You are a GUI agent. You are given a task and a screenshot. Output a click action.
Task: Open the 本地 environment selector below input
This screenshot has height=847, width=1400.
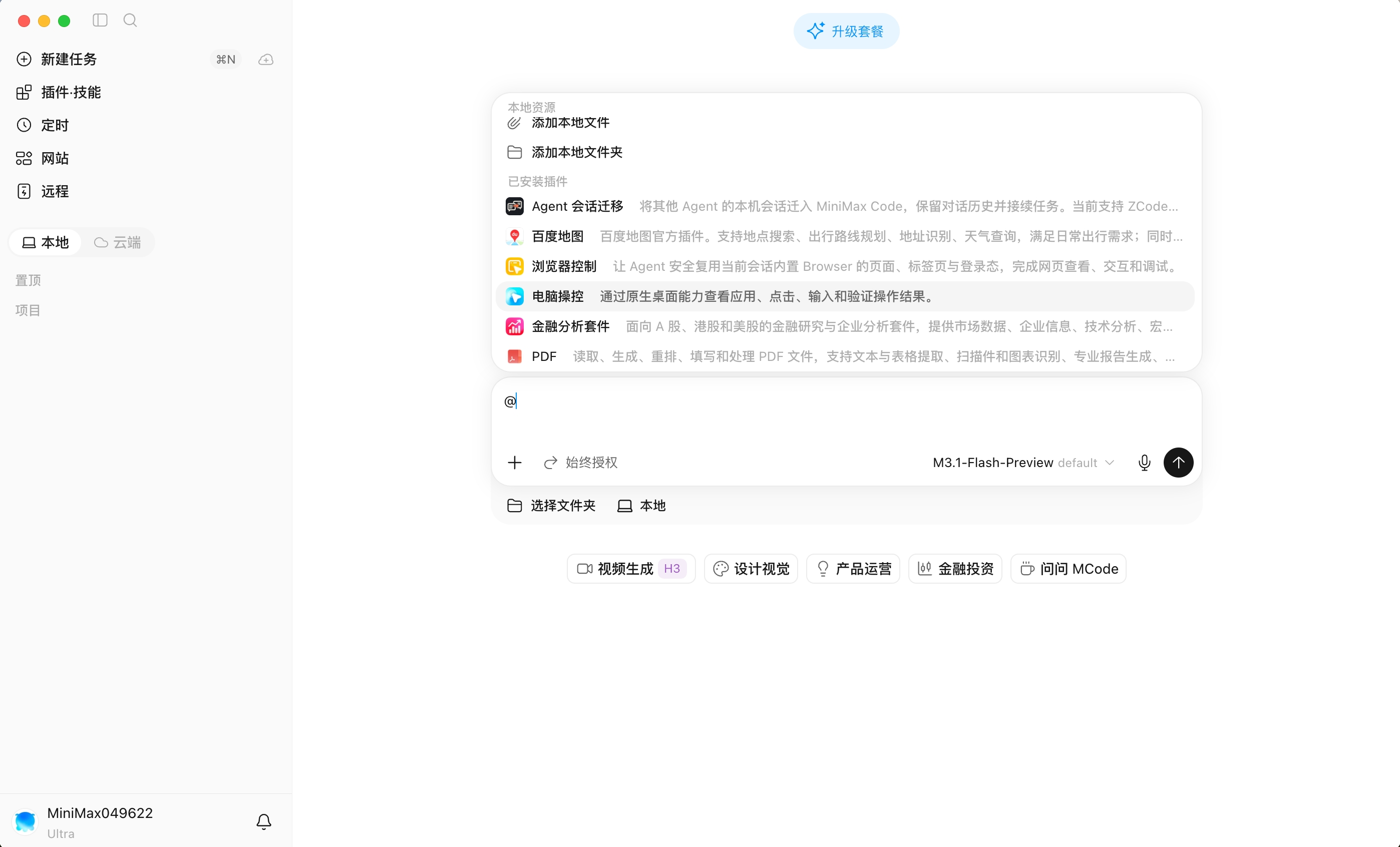pos(641,506)
